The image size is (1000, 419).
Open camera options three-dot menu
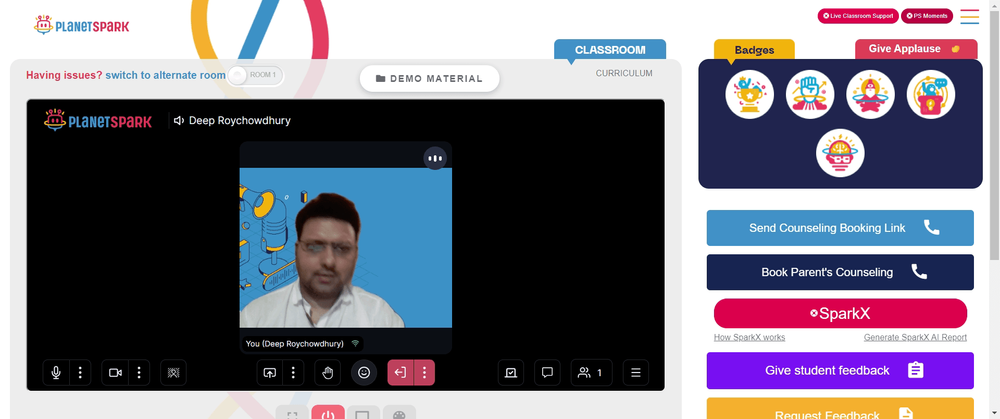[x=139, y=372]
